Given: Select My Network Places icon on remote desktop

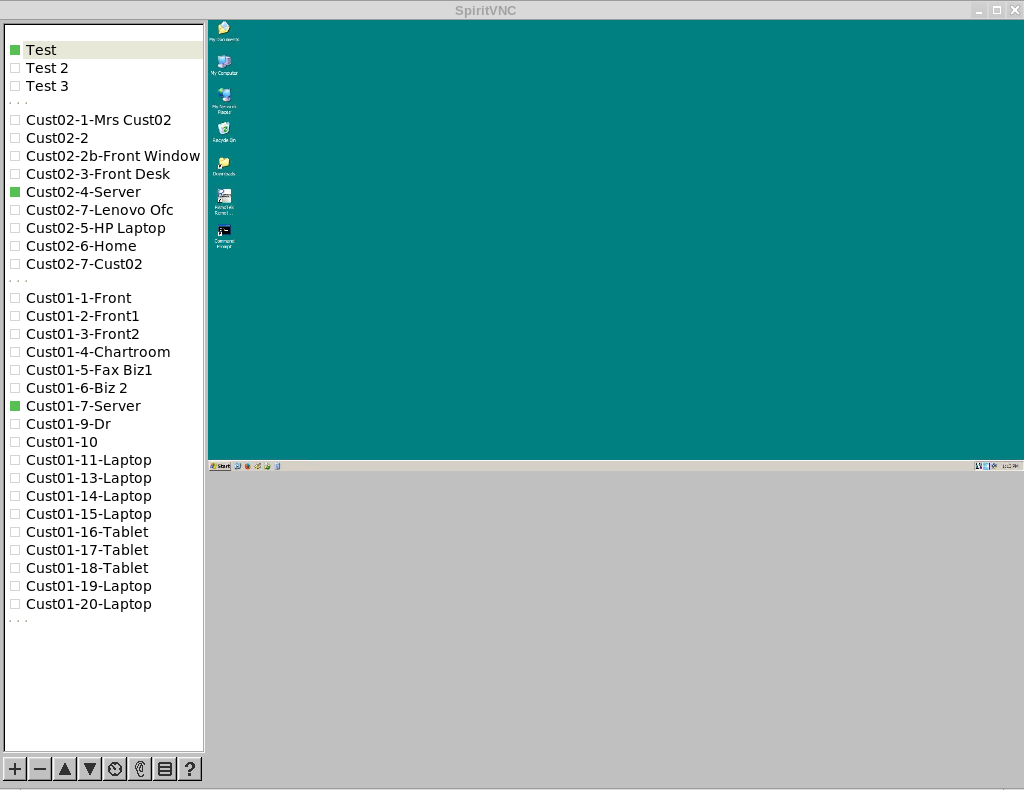Looking at the screenshot, I should click(x=224, y=101).
